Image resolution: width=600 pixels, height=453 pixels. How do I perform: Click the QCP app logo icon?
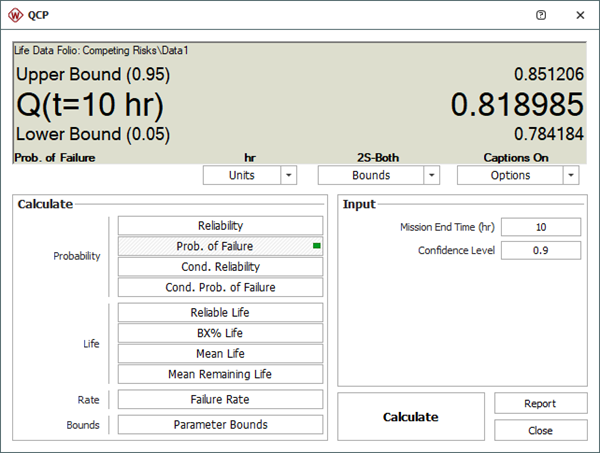tap(15, 15)
